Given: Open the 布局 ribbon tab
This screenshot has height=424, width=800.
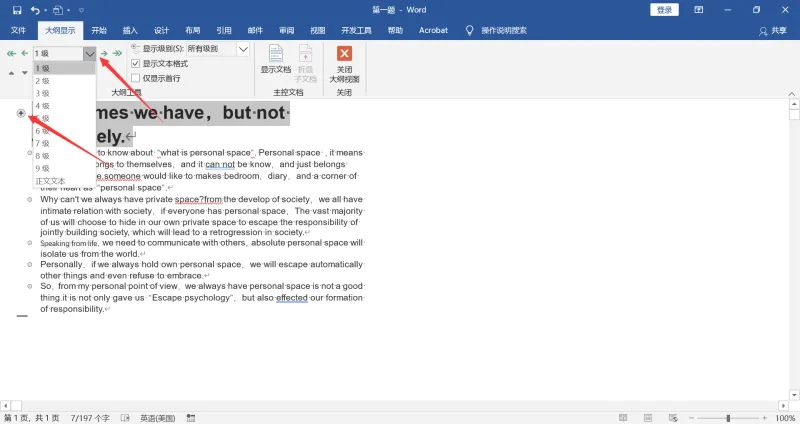Looking at the screenshot, I should coord(192,30).
